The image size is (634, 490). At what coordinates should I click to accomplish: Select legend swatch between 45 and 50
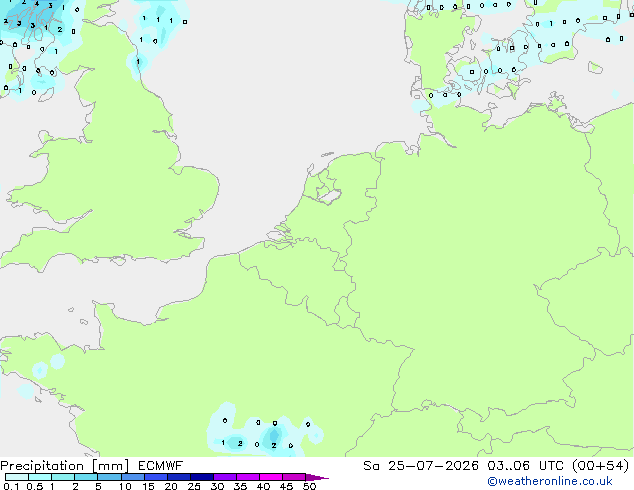[294, 477]
